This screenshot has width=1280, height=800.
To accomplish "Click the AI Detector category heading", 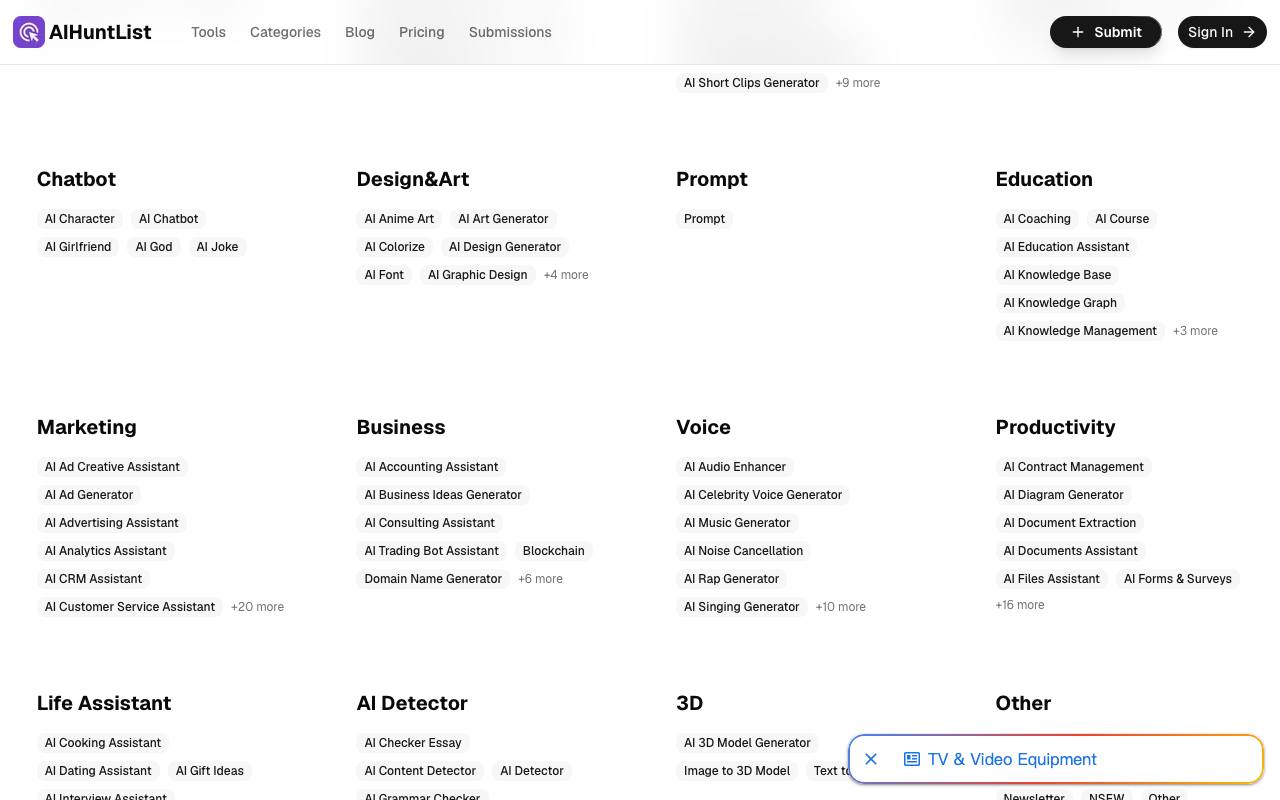I will (412, 703).
